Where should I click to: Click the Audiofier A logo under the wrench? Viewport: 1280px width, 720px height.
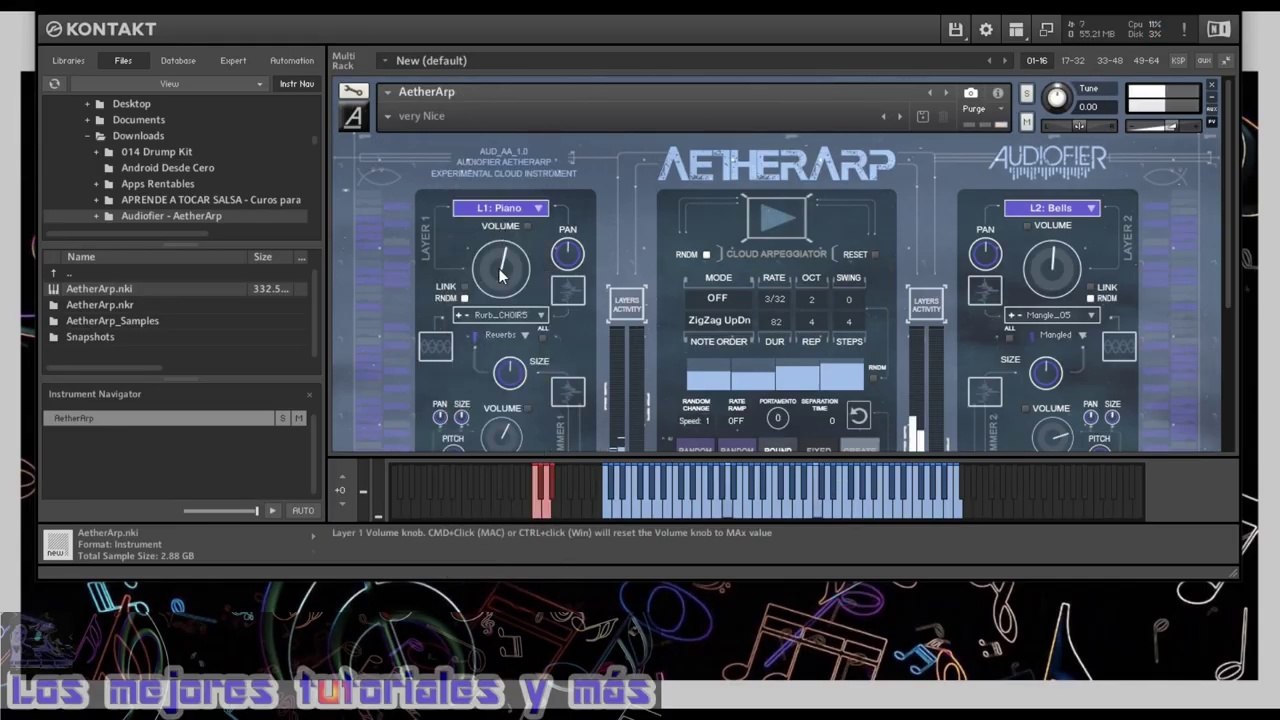pyautogui.click(x=353, y=118)
